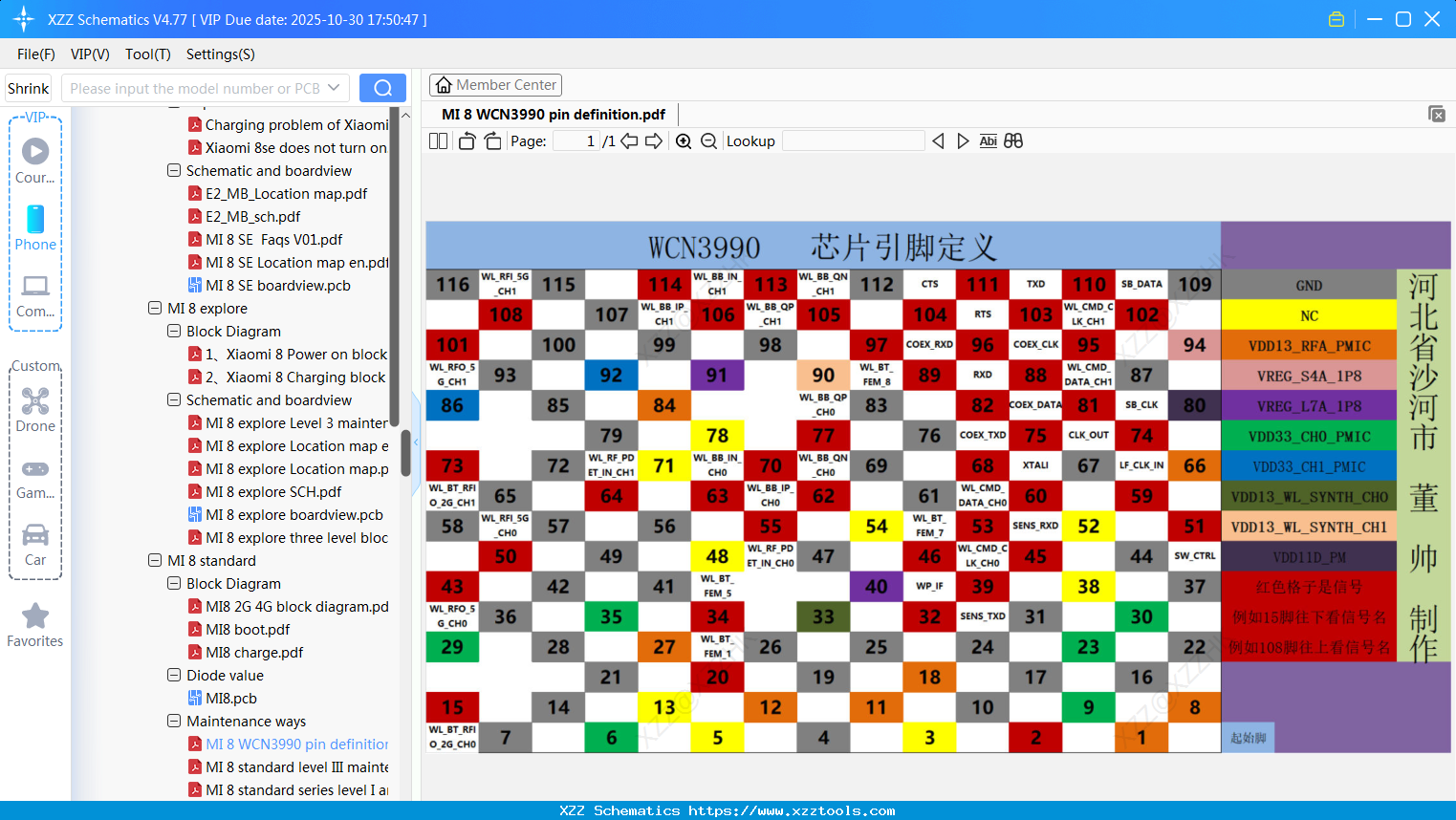This screenshot has height=820, width=1456.
Task: Select the Phone category icon
Action: click(x=35, y=227)
